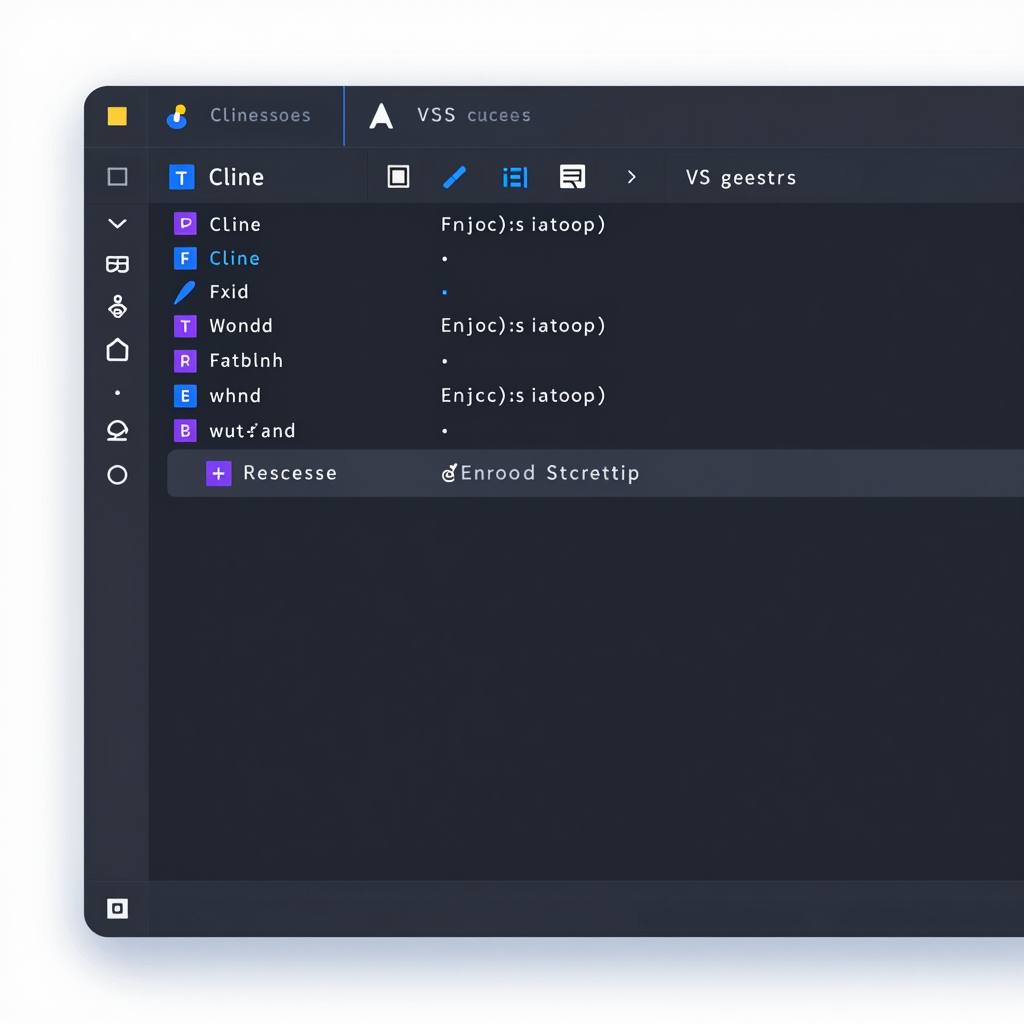Click the Enrood Stcrettip link
1024x1024 pixels.
pyautogui.click(x=550, y=473)
